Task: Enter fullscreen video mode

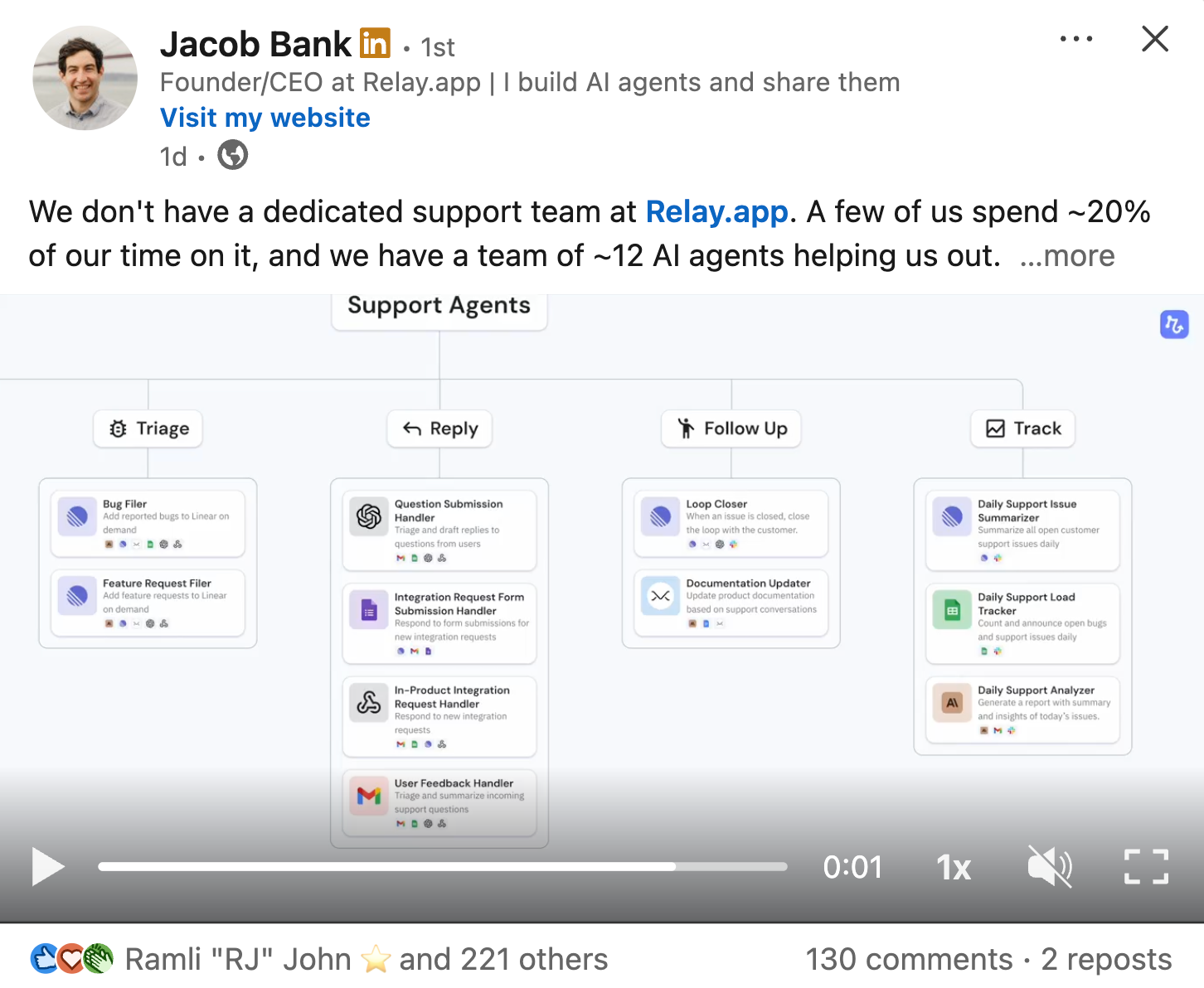Action: 1147,867
